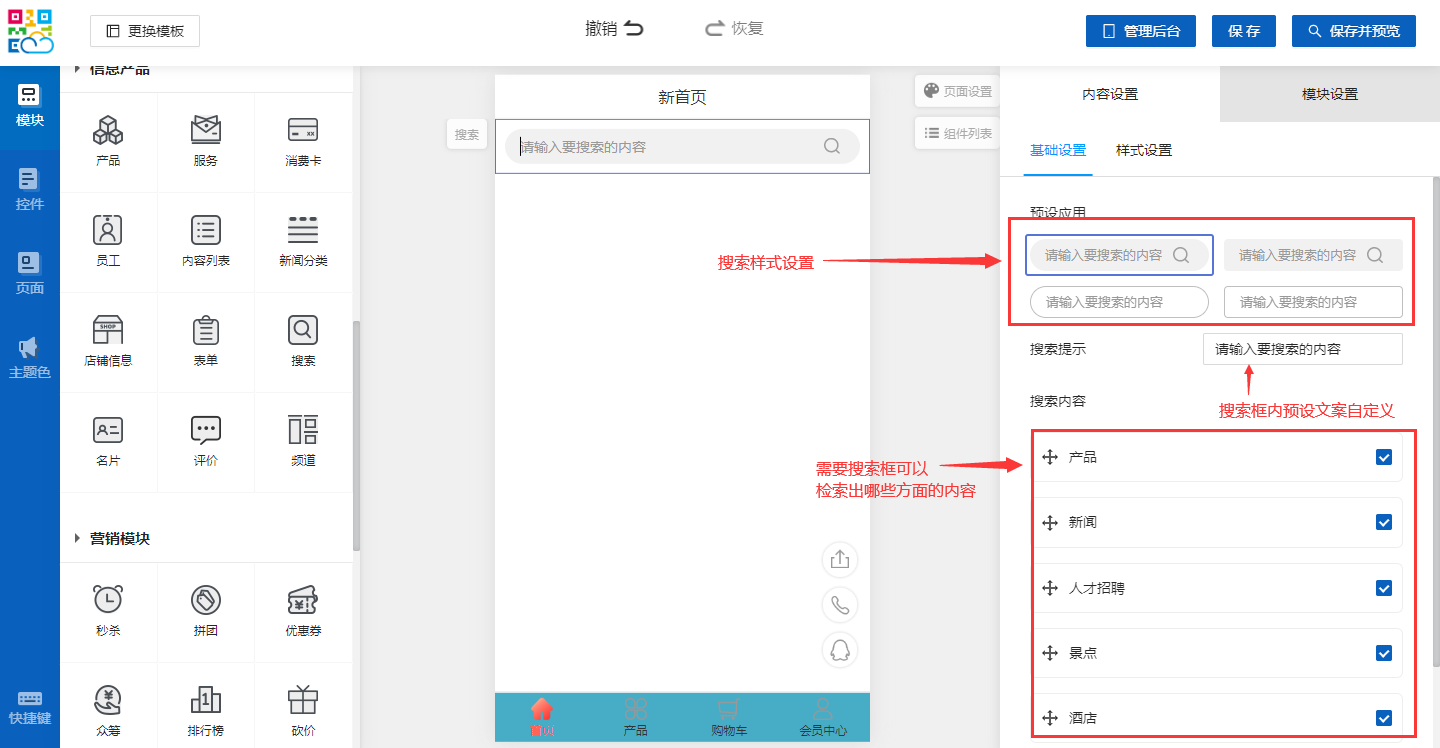Open the 页面设置 page settings panel

tap(958, 91)
